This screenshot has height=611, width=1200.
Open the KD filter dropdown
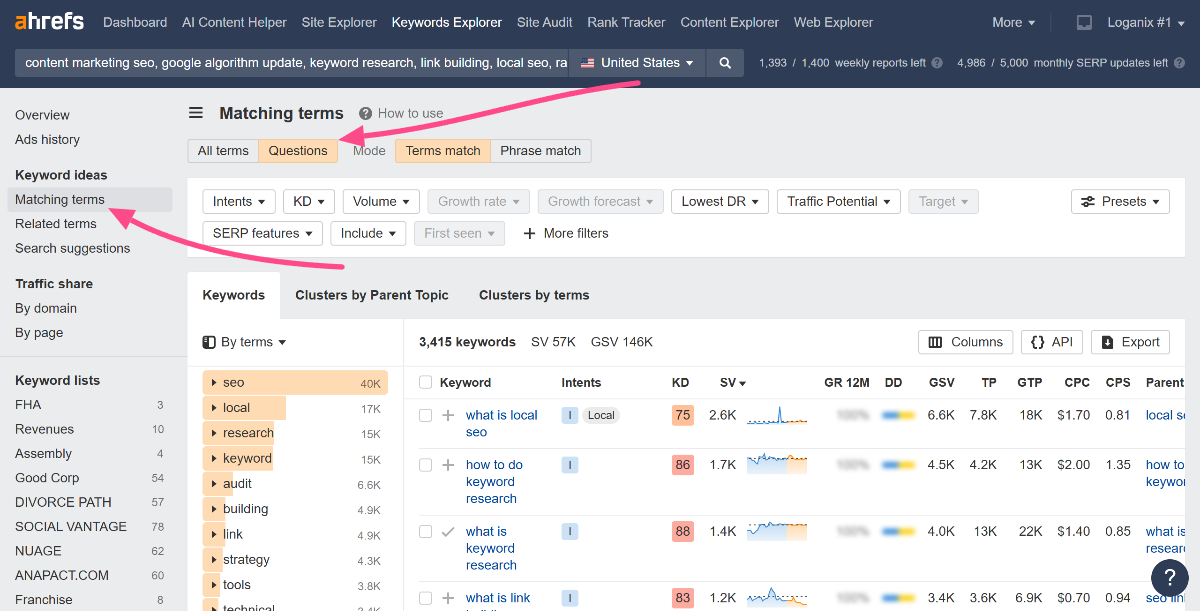pos(309,201)
